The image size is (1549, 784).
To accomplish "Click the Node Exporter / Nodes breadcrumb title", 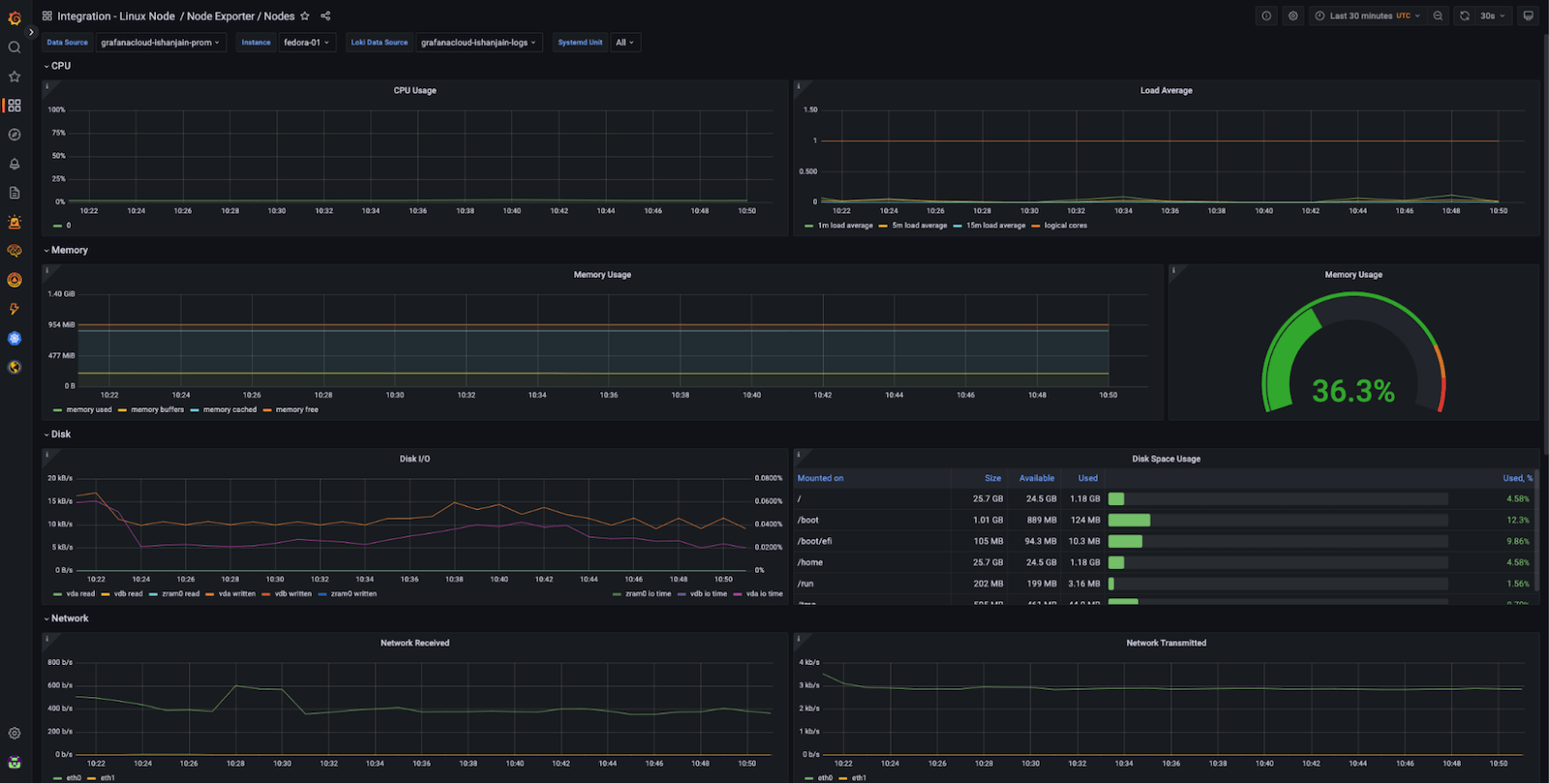I will pos(240,16).
